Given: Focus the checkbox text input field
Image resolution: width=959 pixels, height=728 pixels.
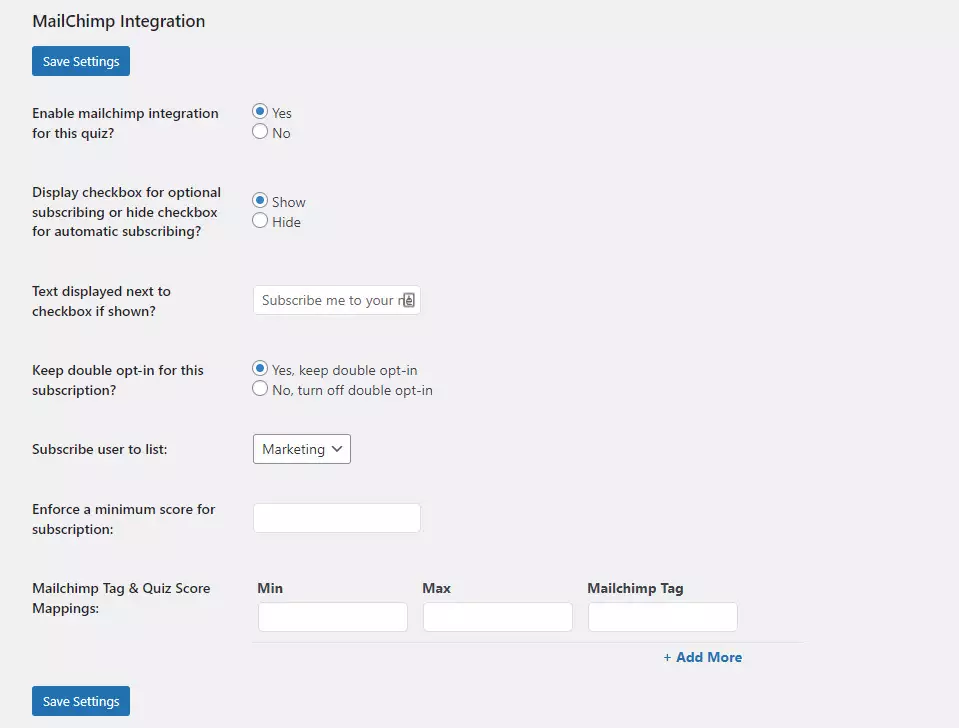Looking at the screenshot, I should click(x=336, y=300).
